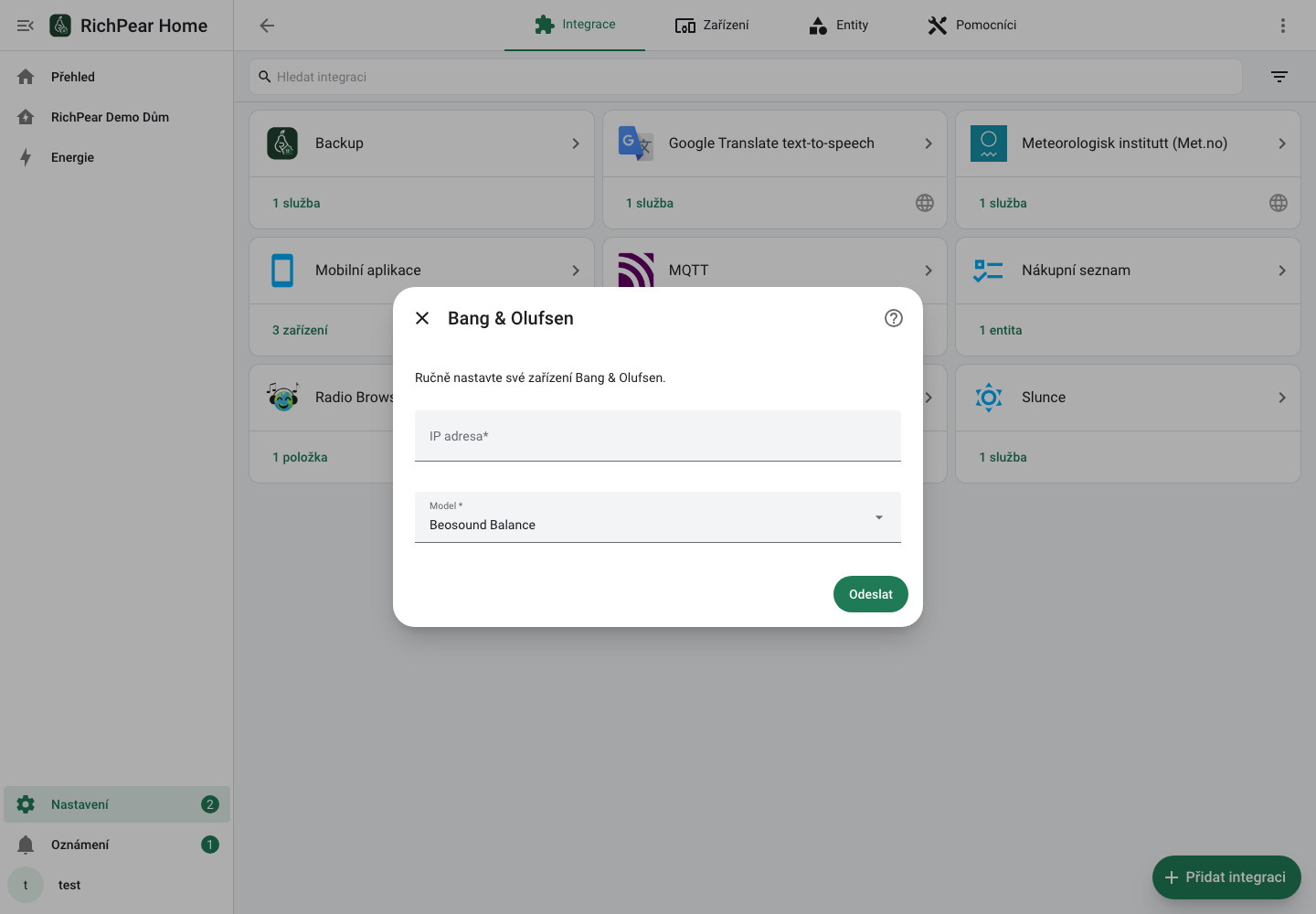Click the Energie lightning icon
This screenshot has height=914, width=1316.
click(x=26, y=157)
